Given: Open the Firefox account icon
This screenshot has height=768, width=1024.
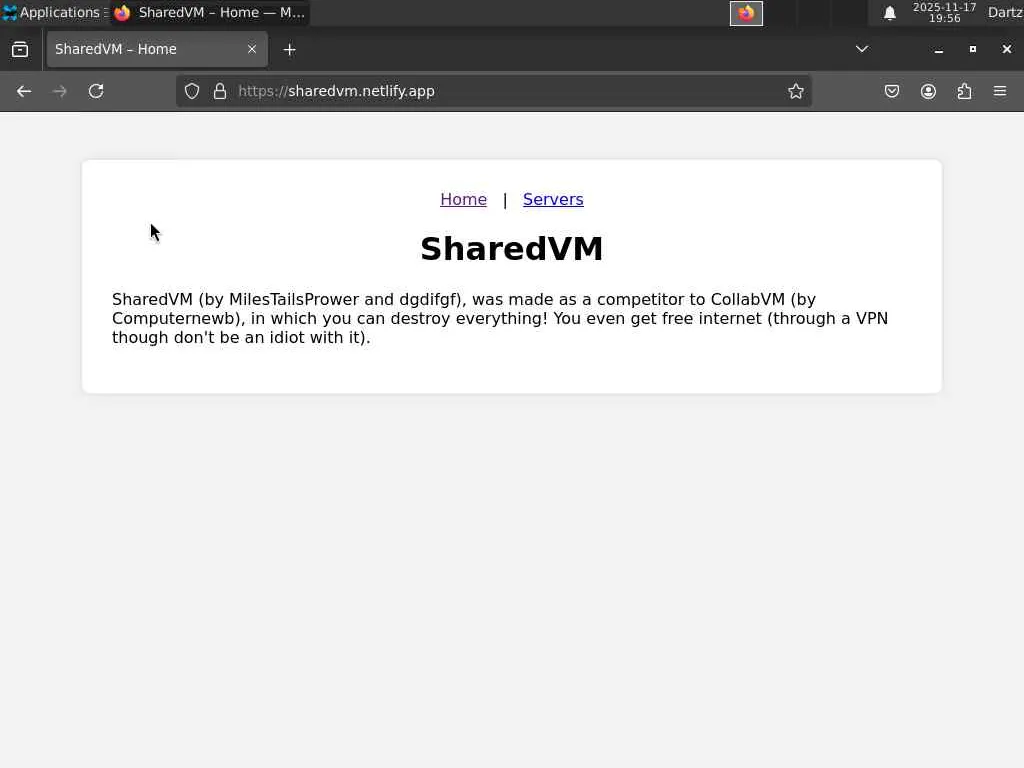Looking at the screenshot, I should point(928,91).
